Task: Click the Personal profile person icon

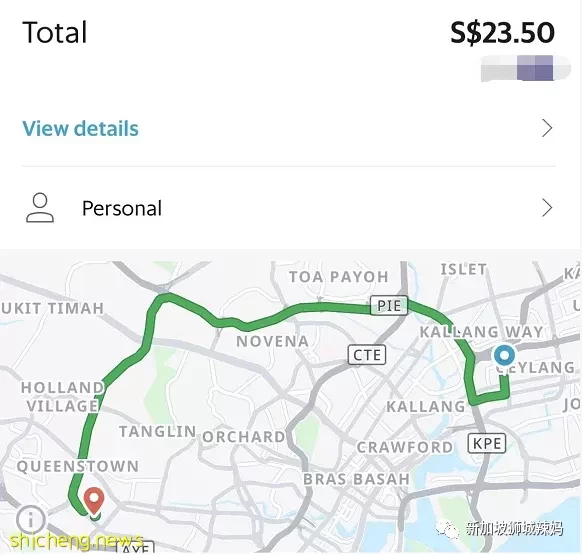Action: coord(40,208)
